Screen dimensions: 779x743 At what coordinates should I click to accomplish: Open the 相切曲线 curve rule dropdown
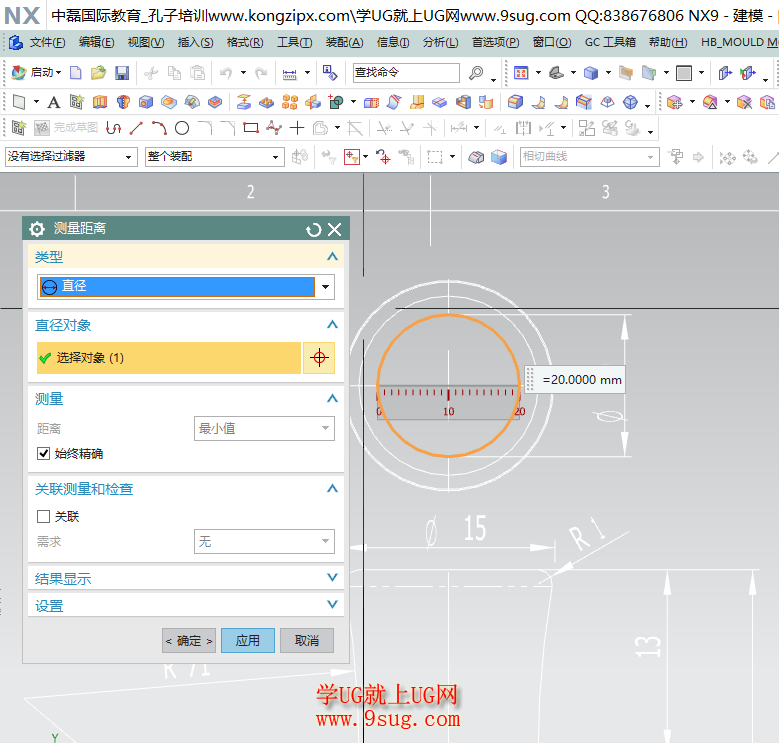click(x=590, y=157)
